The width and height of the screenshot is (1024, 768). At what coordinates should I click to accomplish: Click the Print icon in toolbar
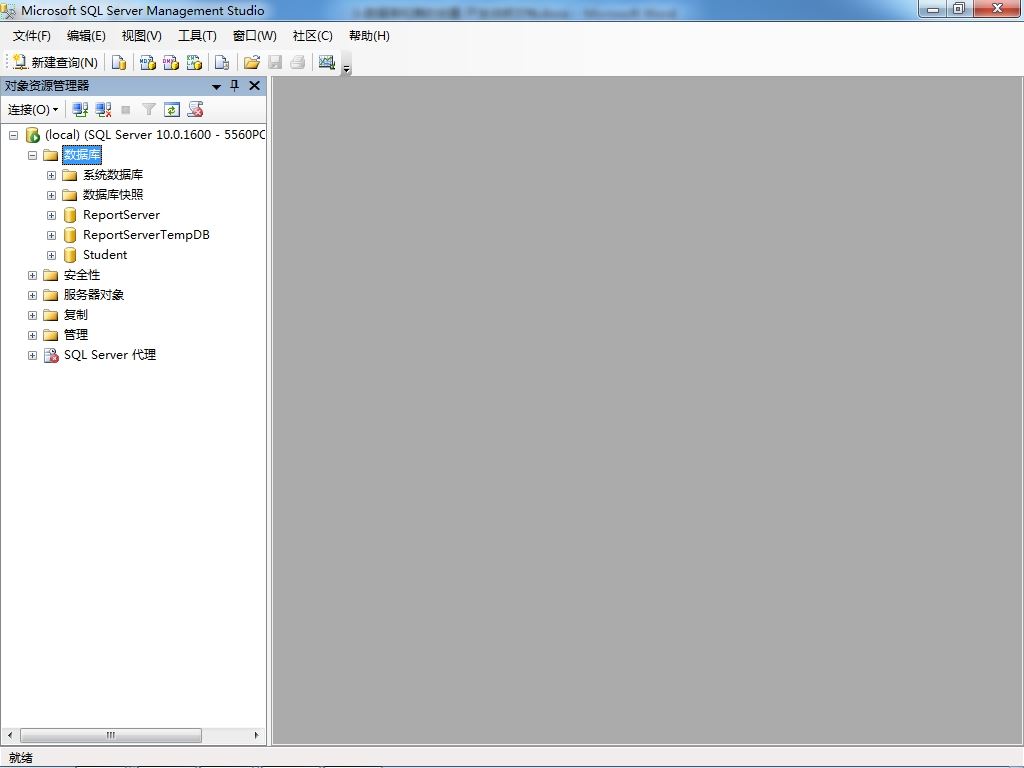(x=298, y=62)
